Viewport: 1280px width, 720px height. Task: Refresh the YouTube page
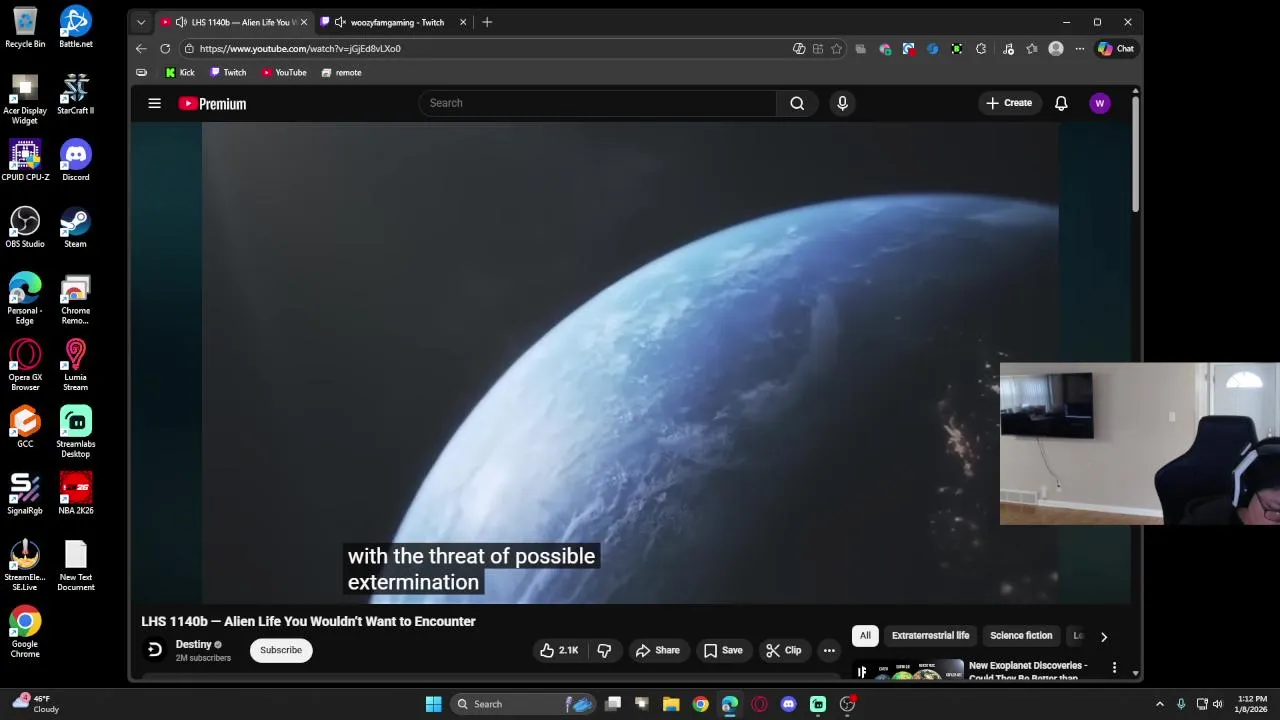point(165,48)
